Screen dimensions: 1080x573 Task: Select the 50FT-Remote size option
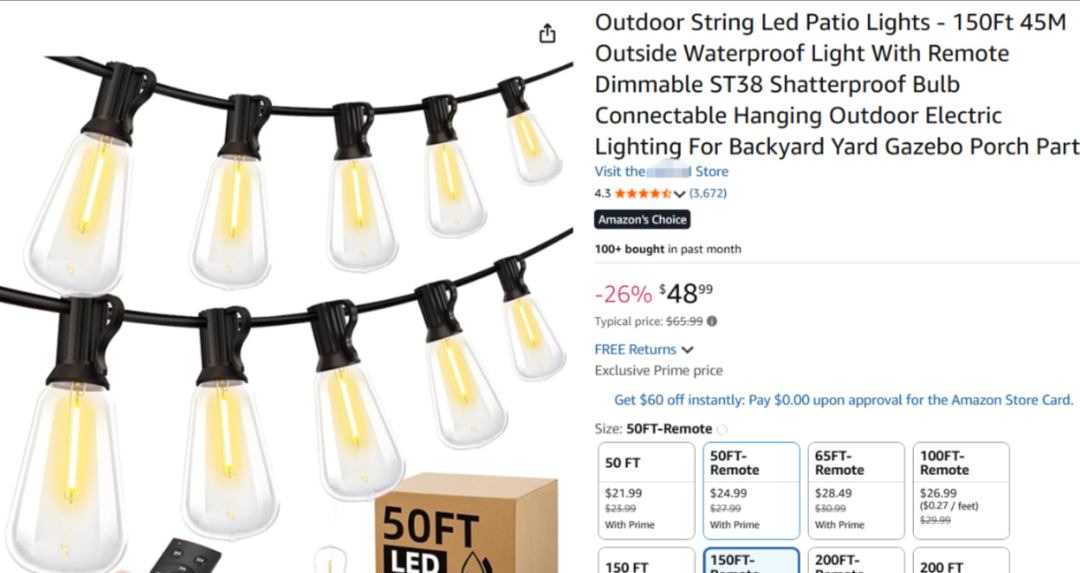coord(751,491)
